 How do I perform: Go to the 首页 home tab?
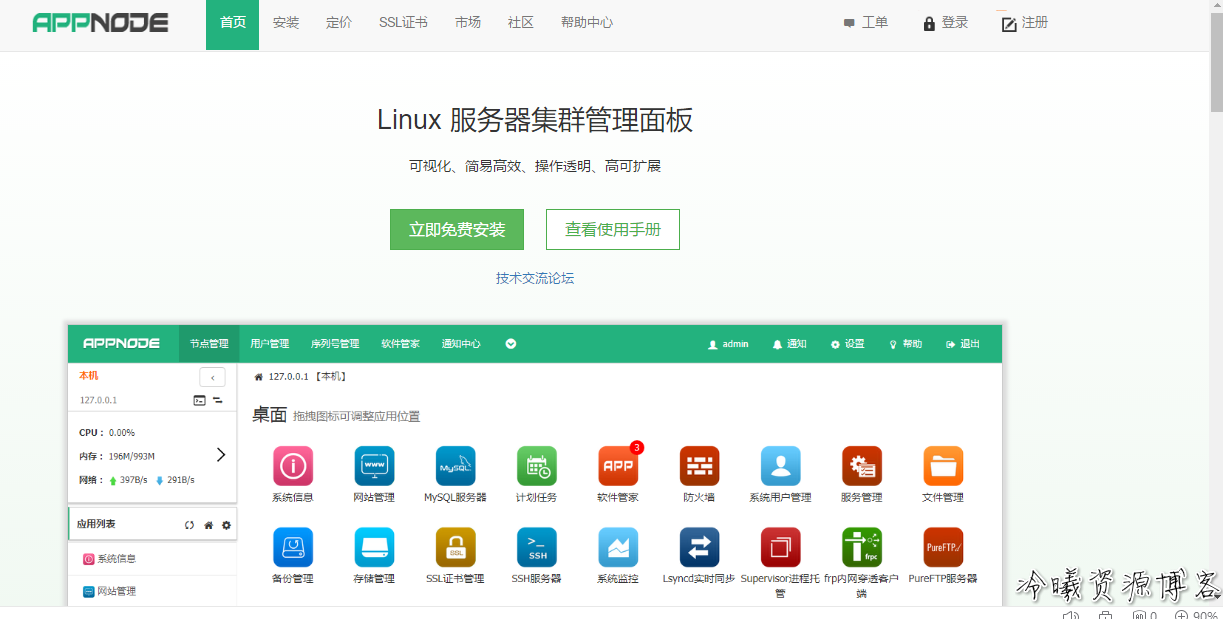pyautogui.click(x=233, y=23)
